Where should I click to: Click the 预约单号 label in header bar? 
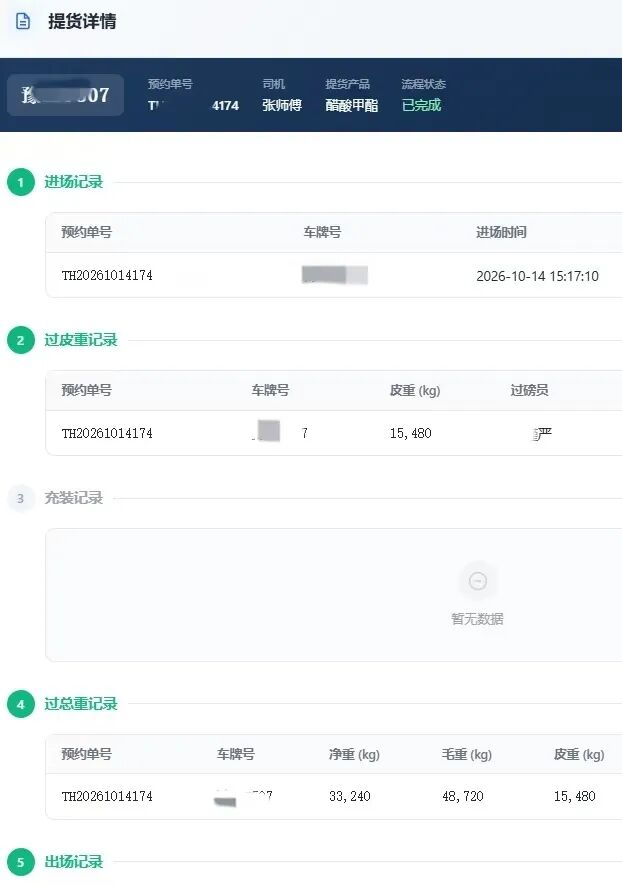170,84
